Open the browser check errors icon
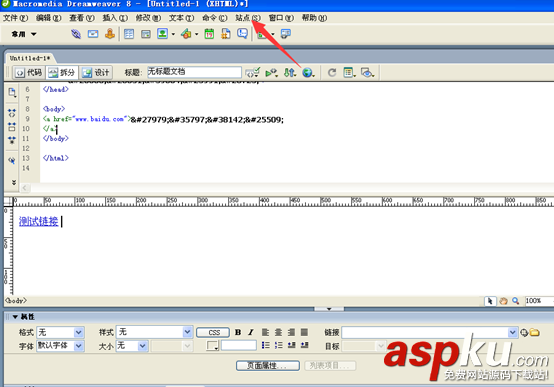Viewport: 554px width, 387px height. (253, 72)
